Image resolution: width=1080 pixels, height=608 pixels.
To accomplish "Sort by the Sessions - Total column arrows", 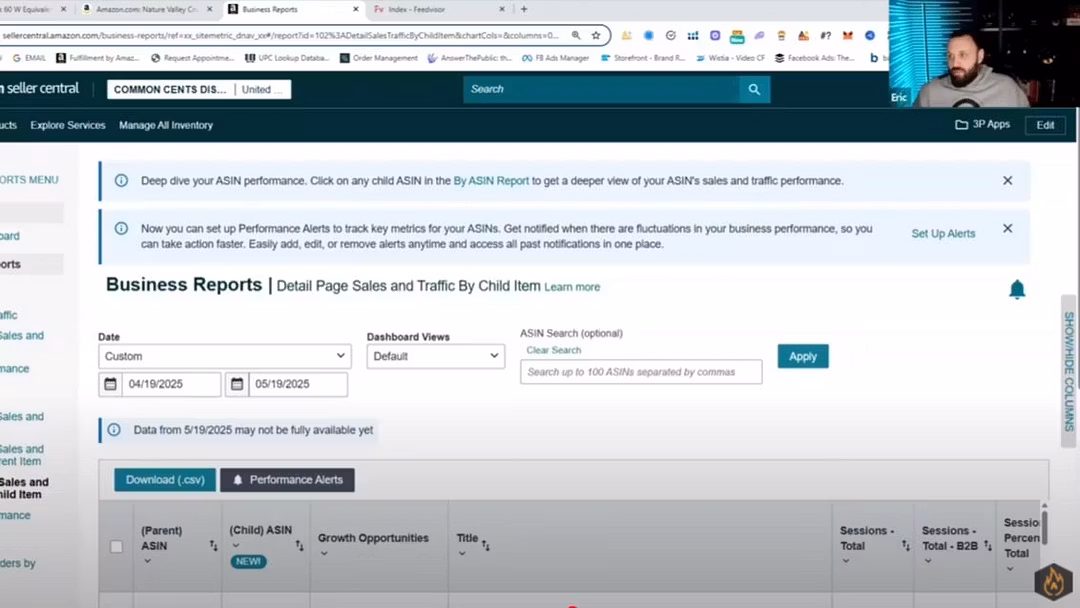I will point(906,546).
